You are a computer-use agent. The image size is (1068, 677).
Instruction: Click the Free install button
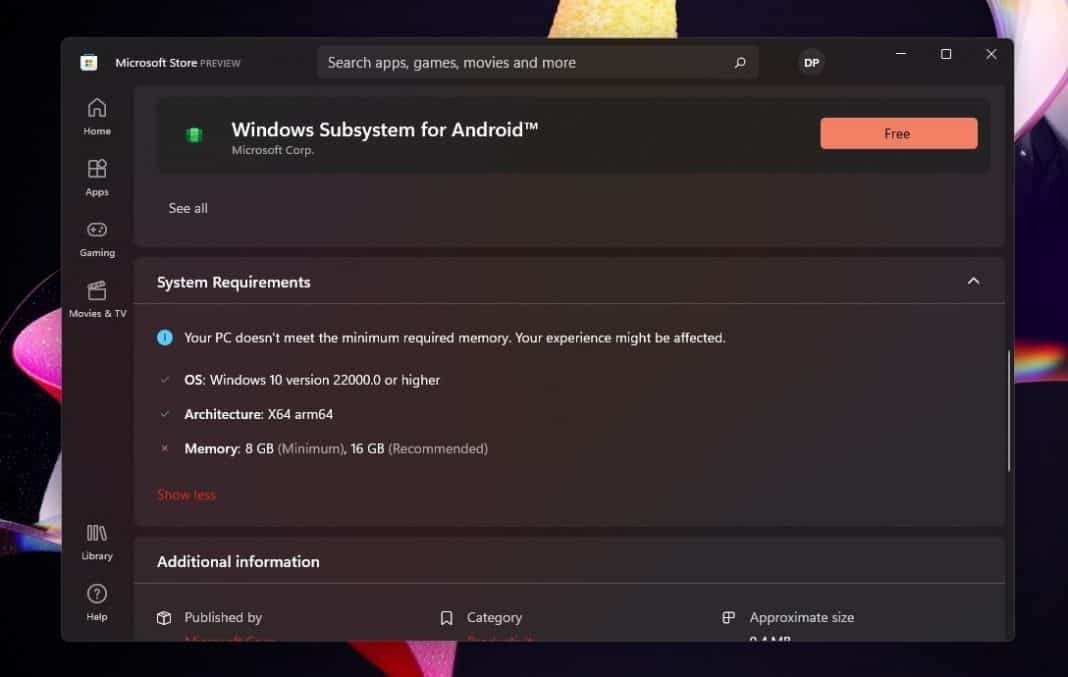tap(898, 133)
